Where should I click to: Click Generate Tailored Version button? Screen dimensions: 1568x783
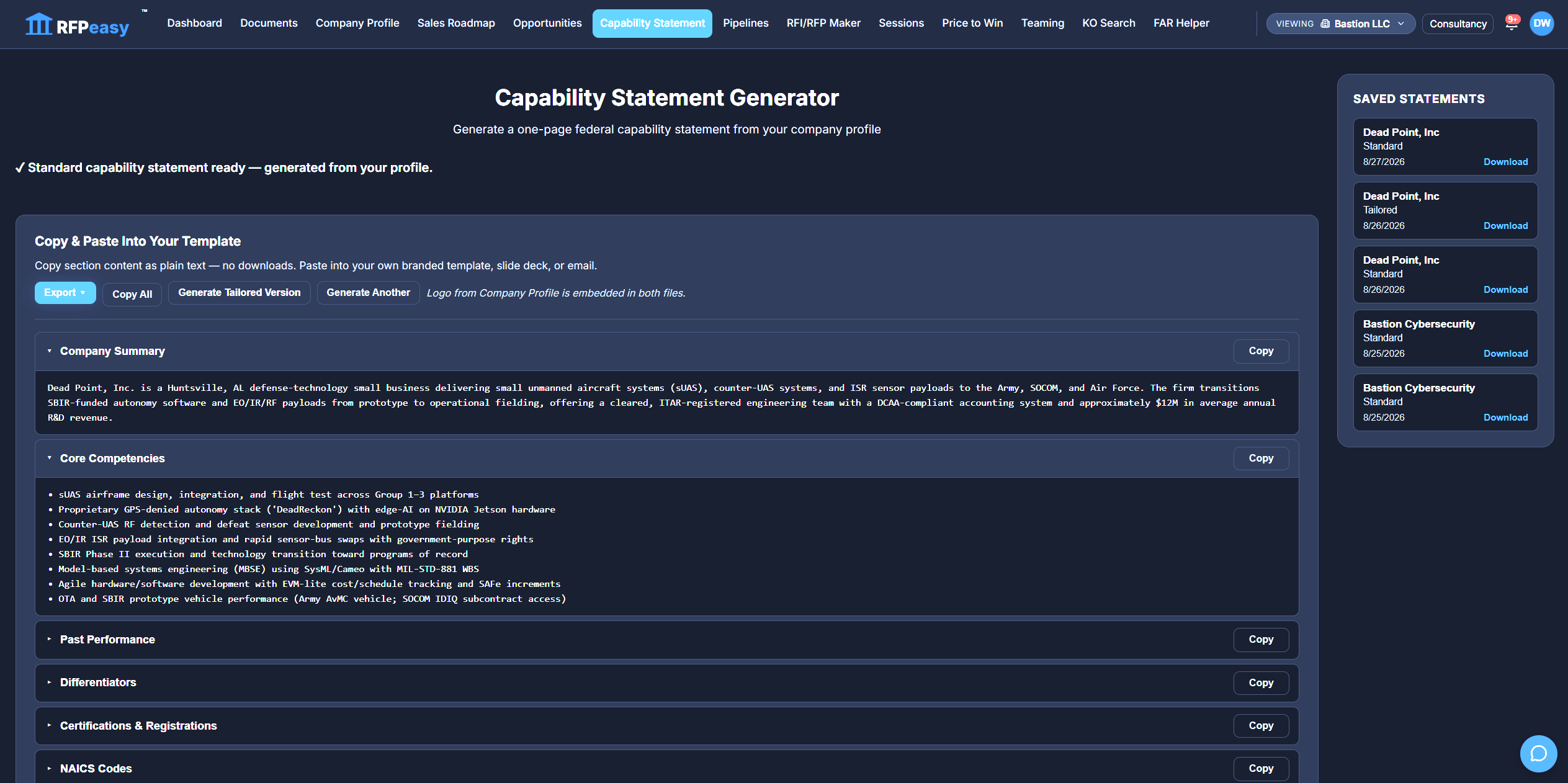pyautogui.click(x=240, y=293)
